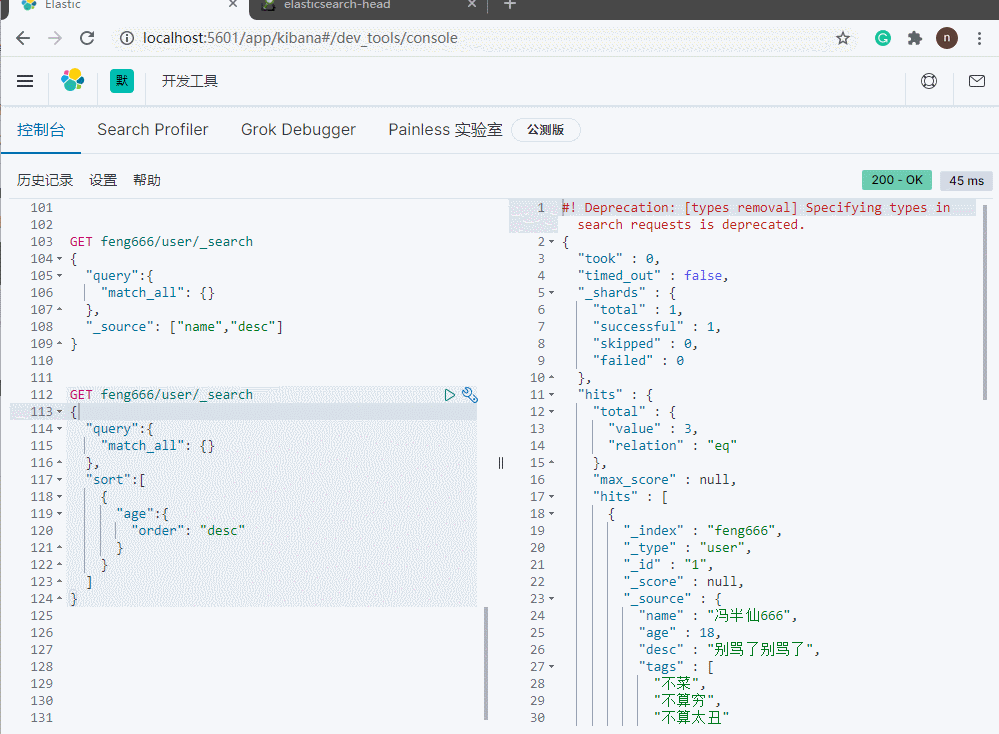Click the "_source" line with name and desc
Image resolution: width=999 pixels, height=734 pixels.
pos(184,327)
